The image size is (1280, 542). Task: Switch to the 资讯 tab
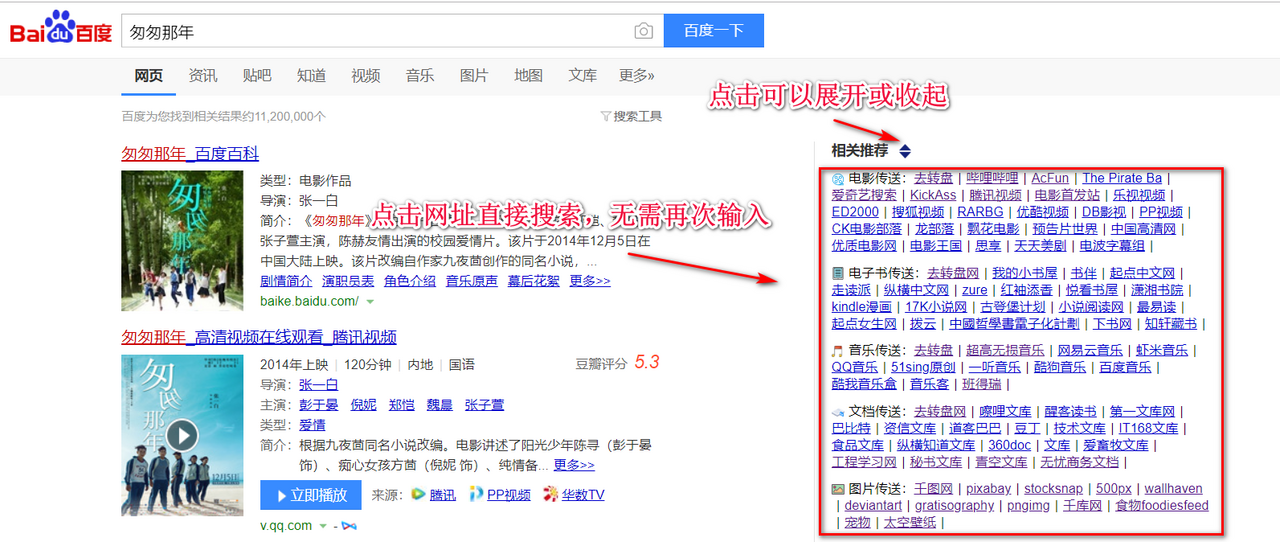[x=203, y=76]
